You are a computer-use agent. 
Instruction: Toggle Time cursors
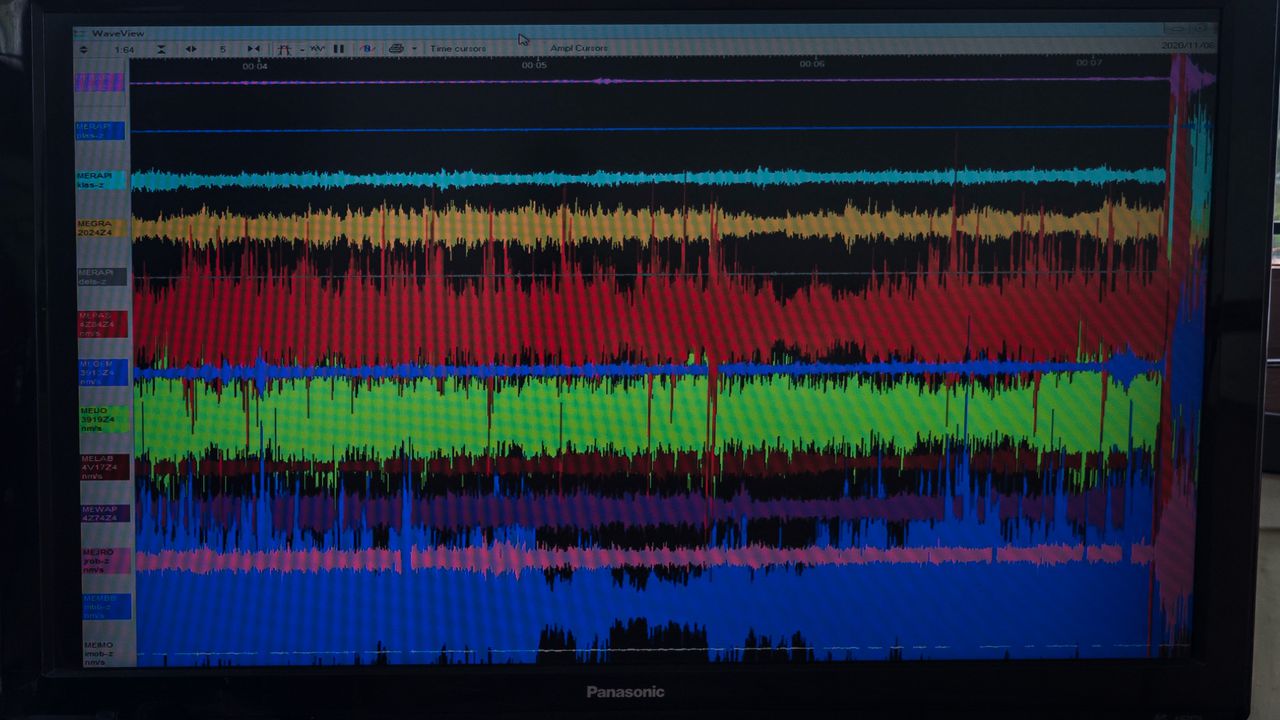(x=457, y=49)
